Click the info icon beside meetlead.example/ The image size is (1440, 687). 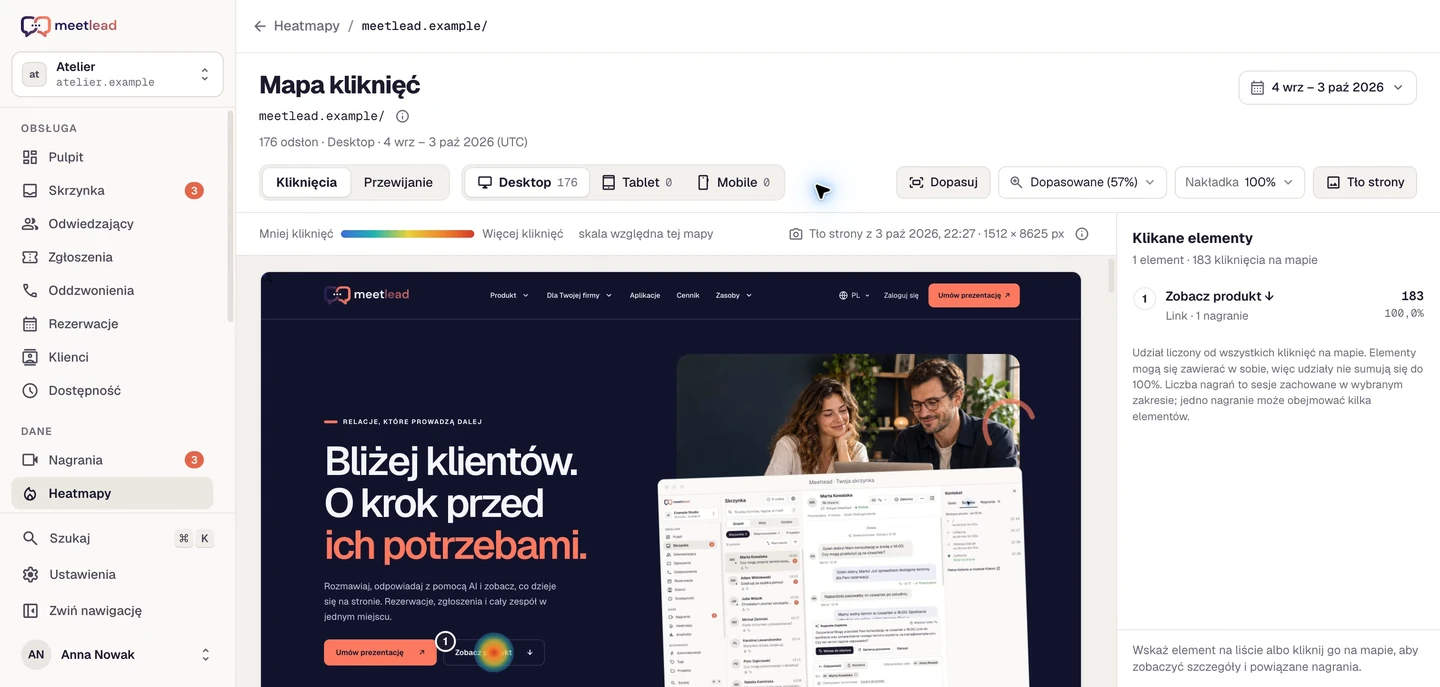[402, 116]
